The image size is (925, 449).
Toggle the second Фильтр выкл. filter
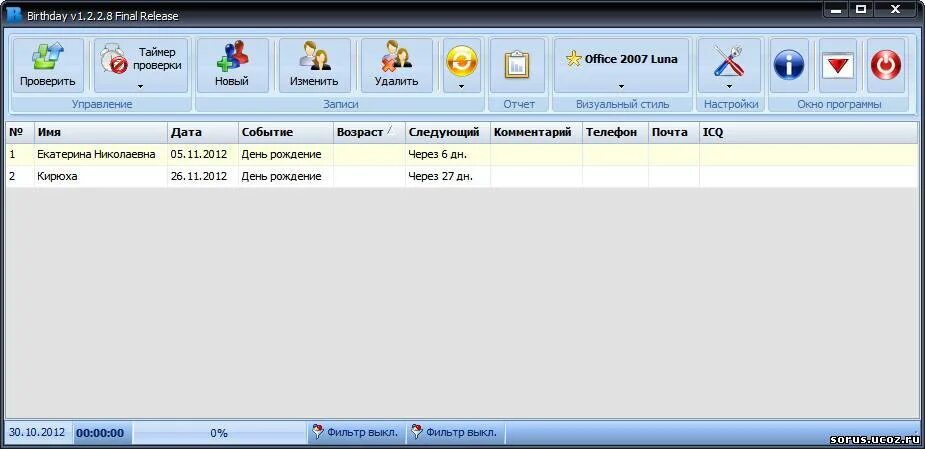coord(454,432)
